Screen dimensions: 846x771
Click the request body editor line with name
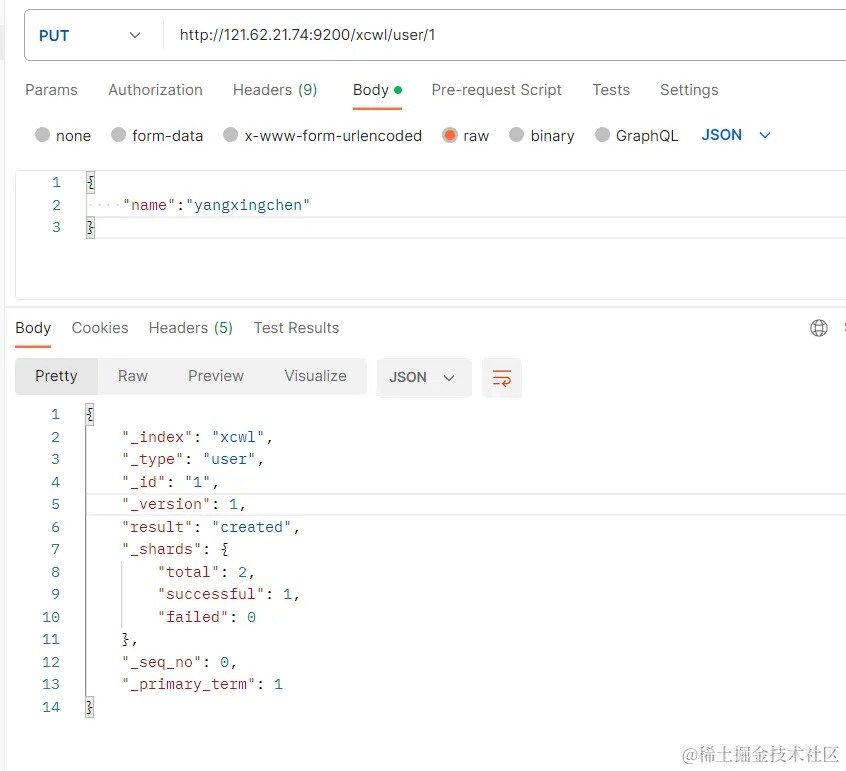click(x=216, y=205)
